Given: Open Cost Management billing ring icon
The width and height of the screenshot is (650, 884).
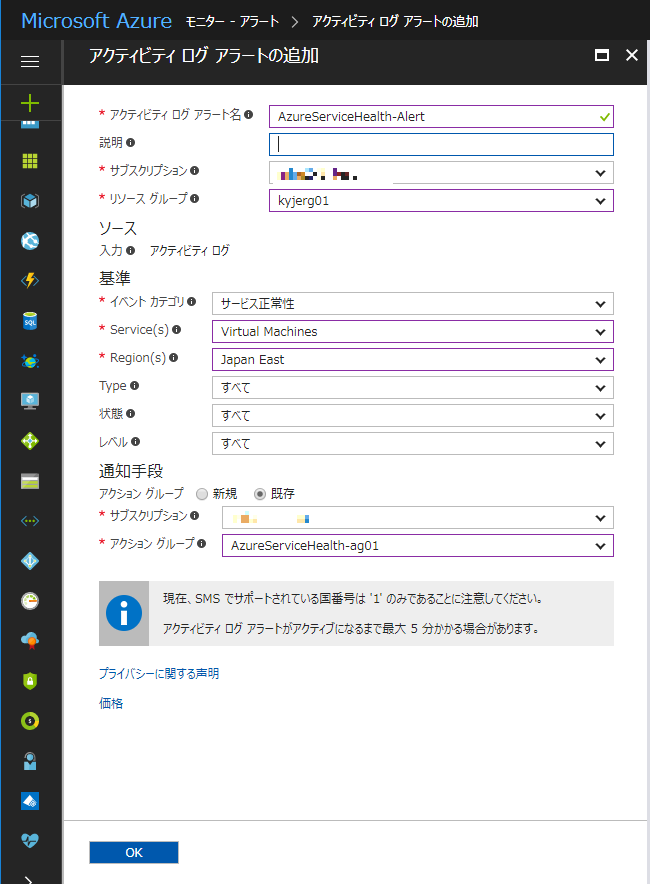Looking at the screenshot, I should point(30,721).
